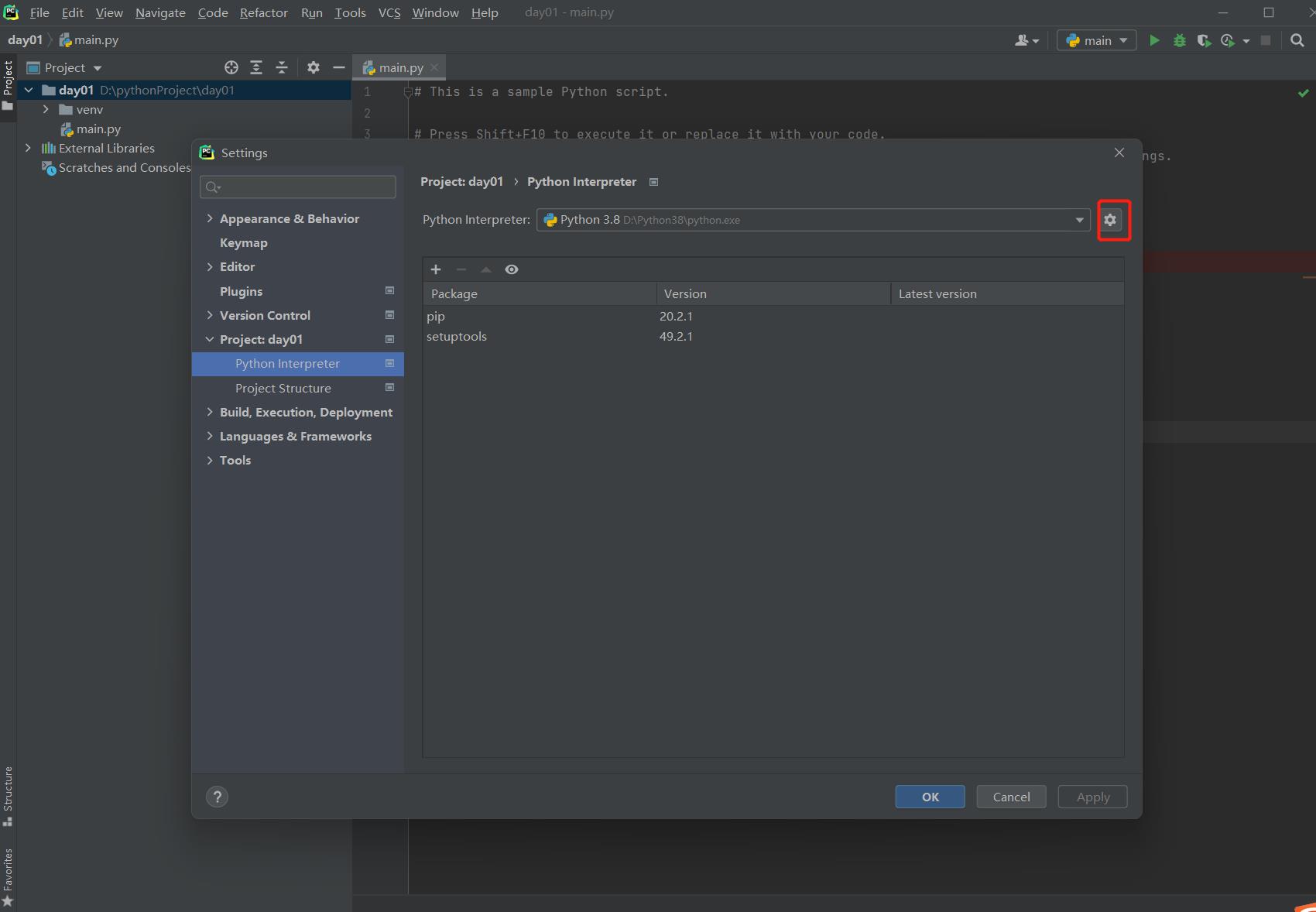Click day01 breadcrumb in navigation bar
The width and height of the screenshot is (1316, 912).
[25, 40]
